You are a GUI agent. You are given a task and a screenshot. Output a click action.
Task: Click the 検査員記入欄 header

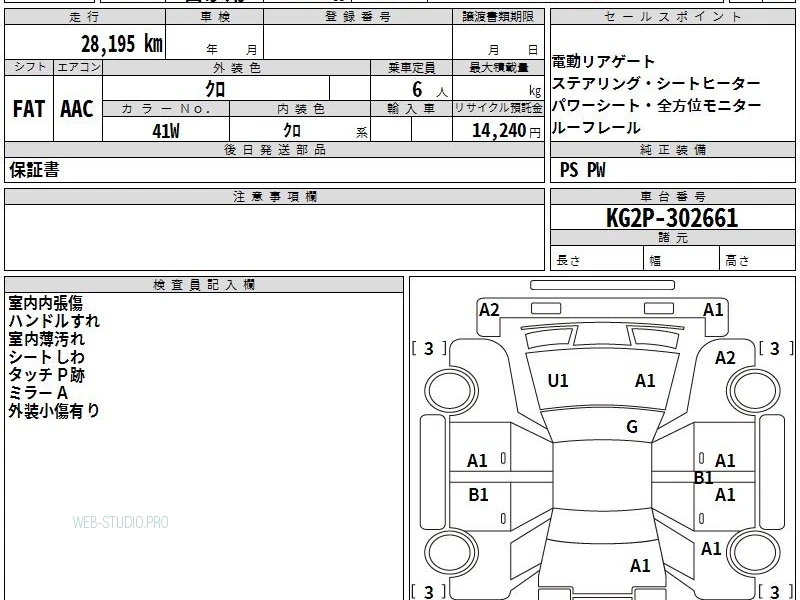(204, 285)
